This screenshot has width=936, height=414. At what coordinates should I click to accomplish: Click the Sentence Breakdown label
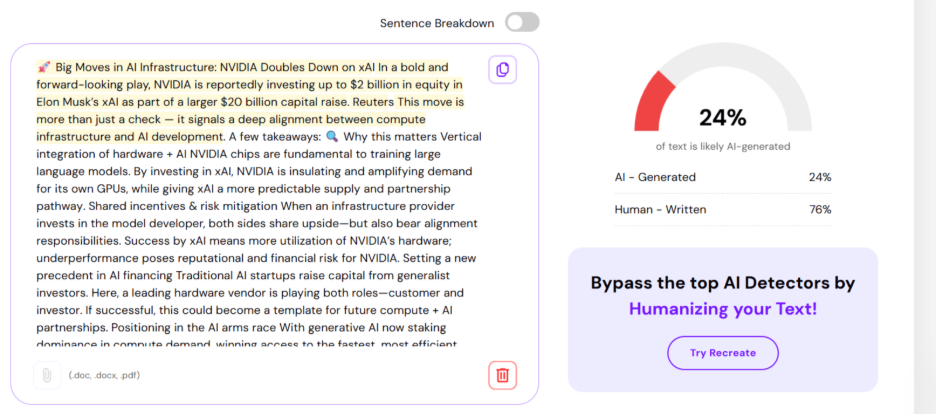click(x=437, y=23)
